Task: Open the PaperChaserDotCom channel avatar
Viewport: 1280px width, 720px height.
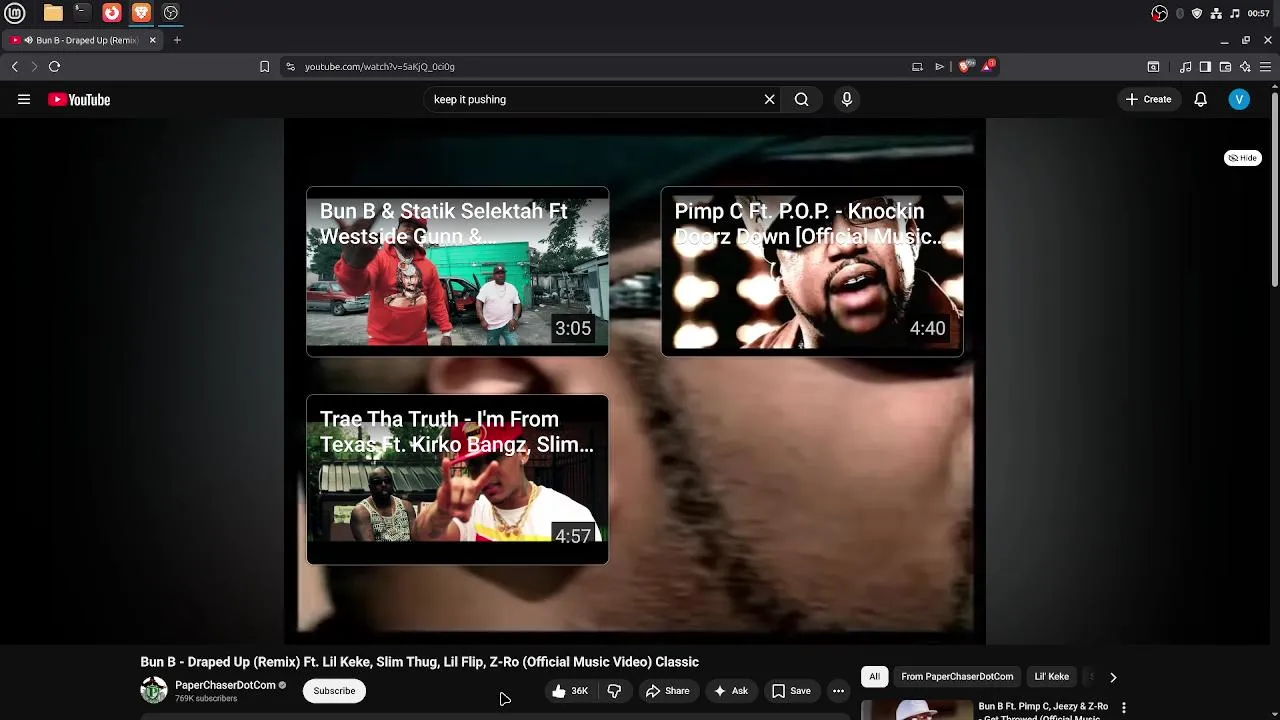Action: 154,690
